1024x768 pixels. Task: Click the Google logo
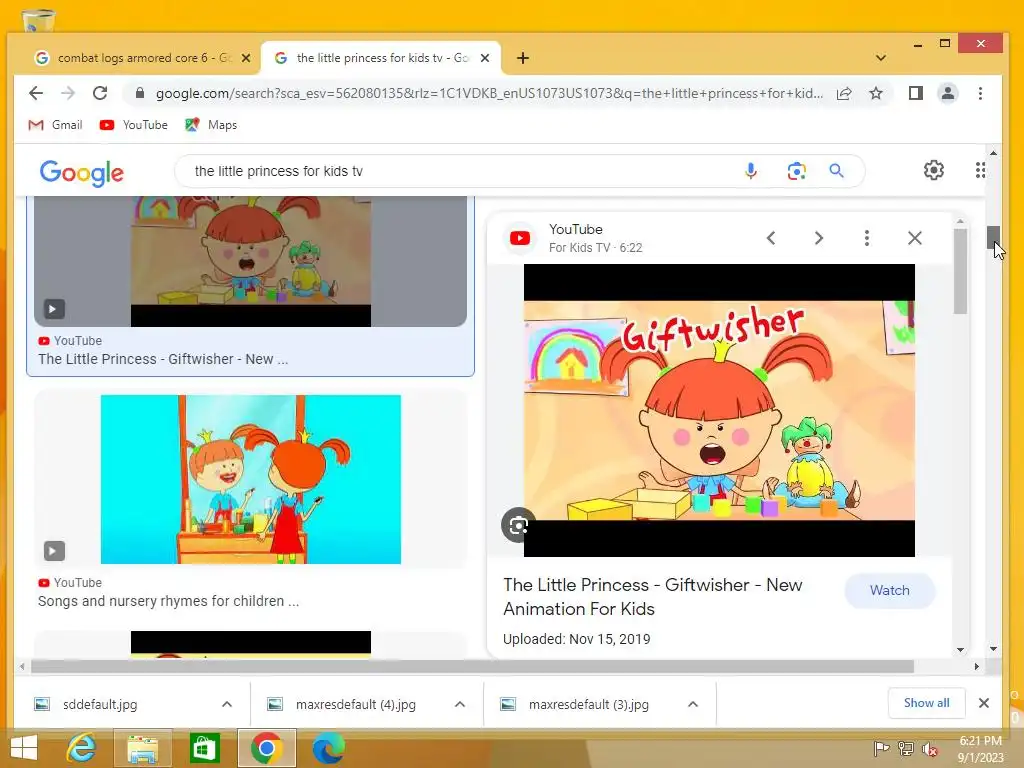point(82,172)
